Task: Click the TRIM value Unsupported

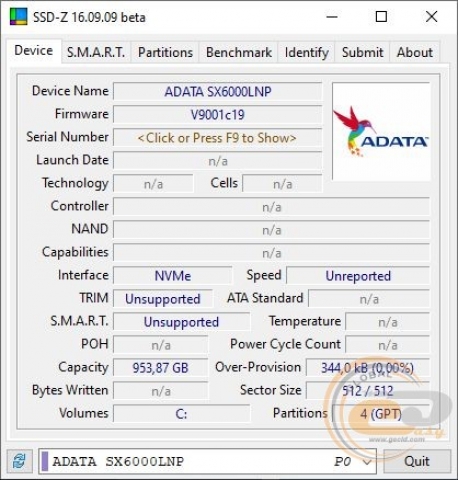Action: (x=163, y=299)
